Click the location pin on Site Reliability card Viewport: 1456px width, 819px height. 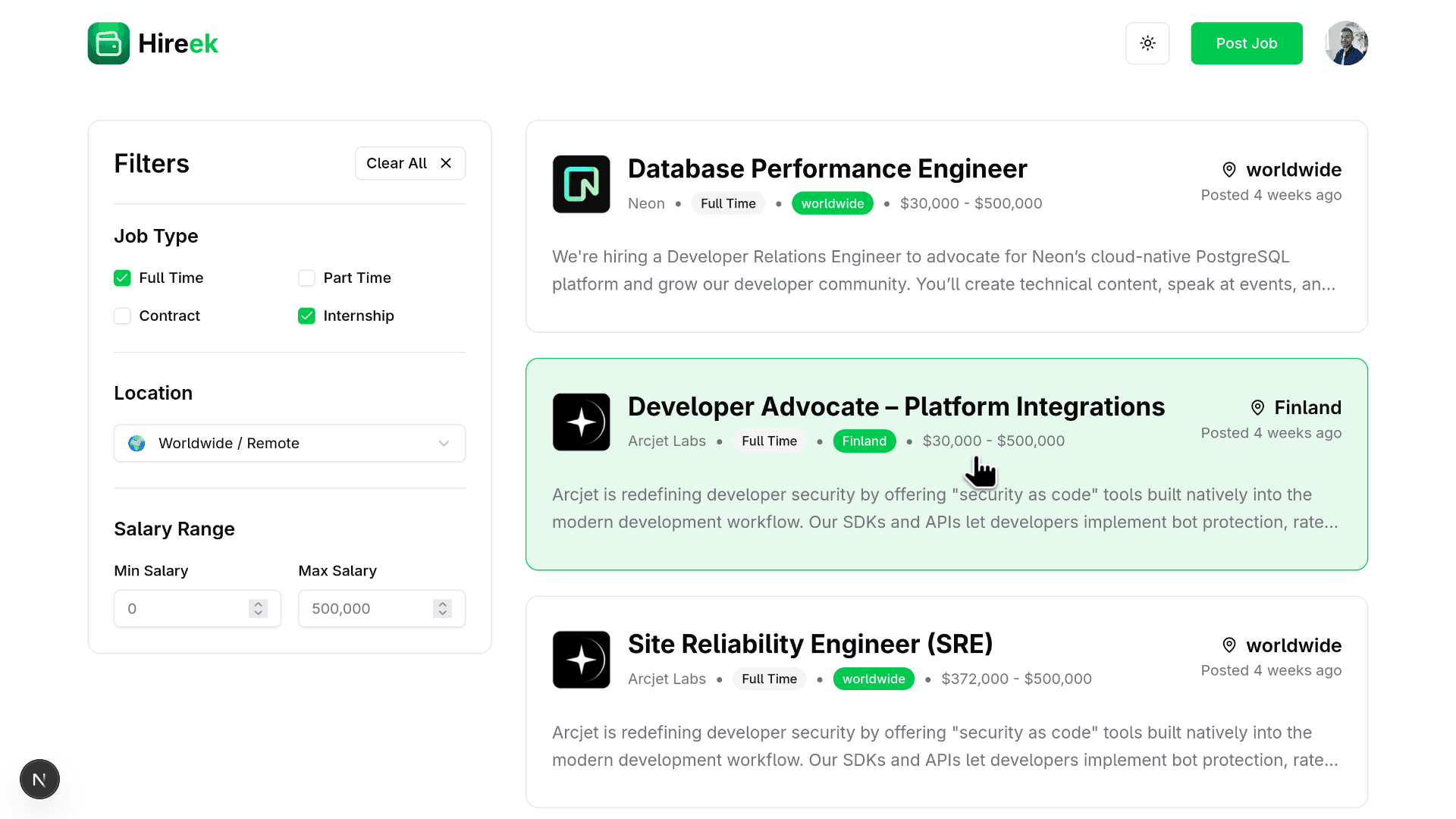pyautogui.click(x=1229, y=645)
